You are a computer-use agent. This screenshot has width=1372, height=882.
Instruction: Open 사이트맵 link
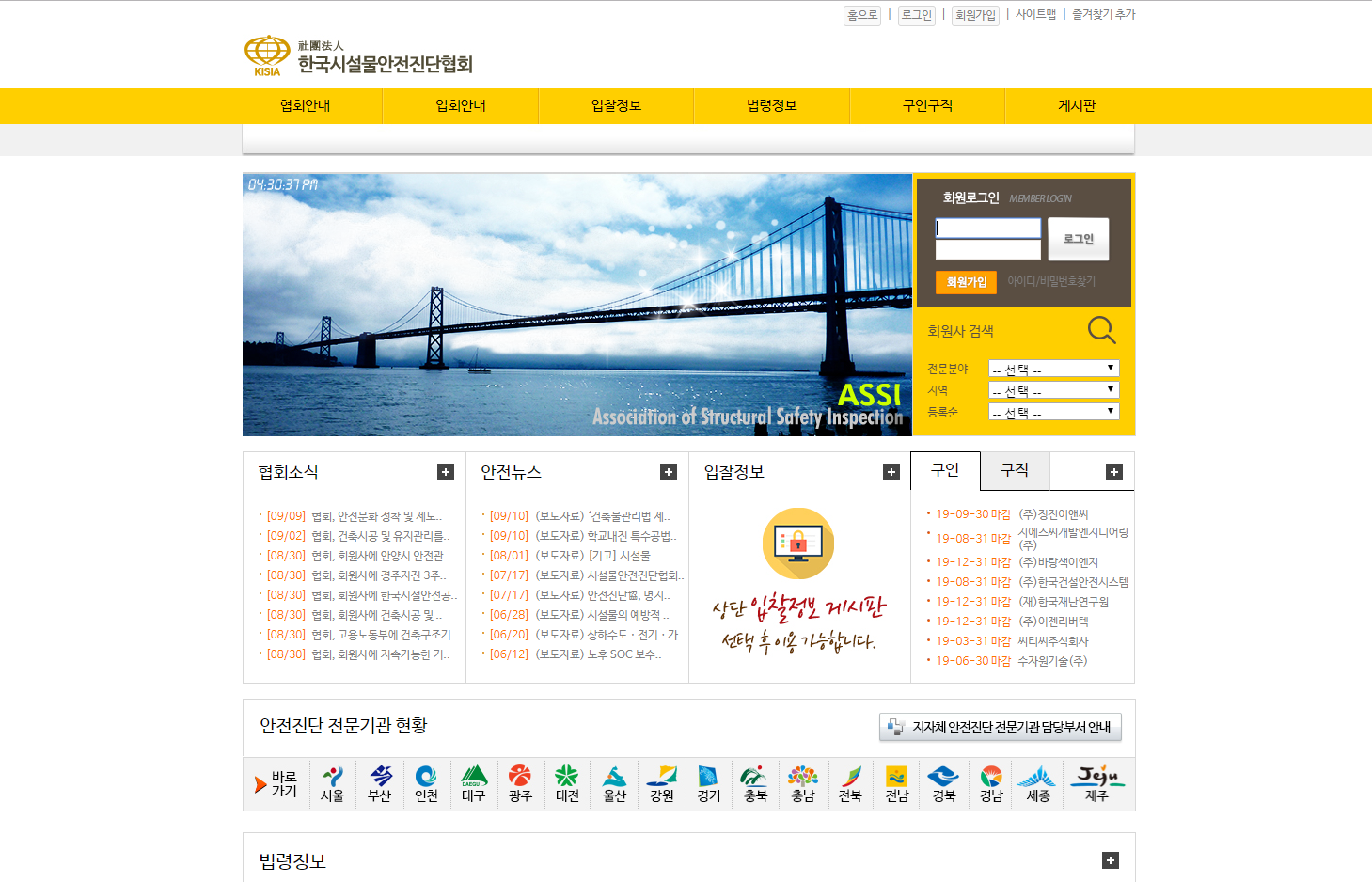pos(1035,15)
